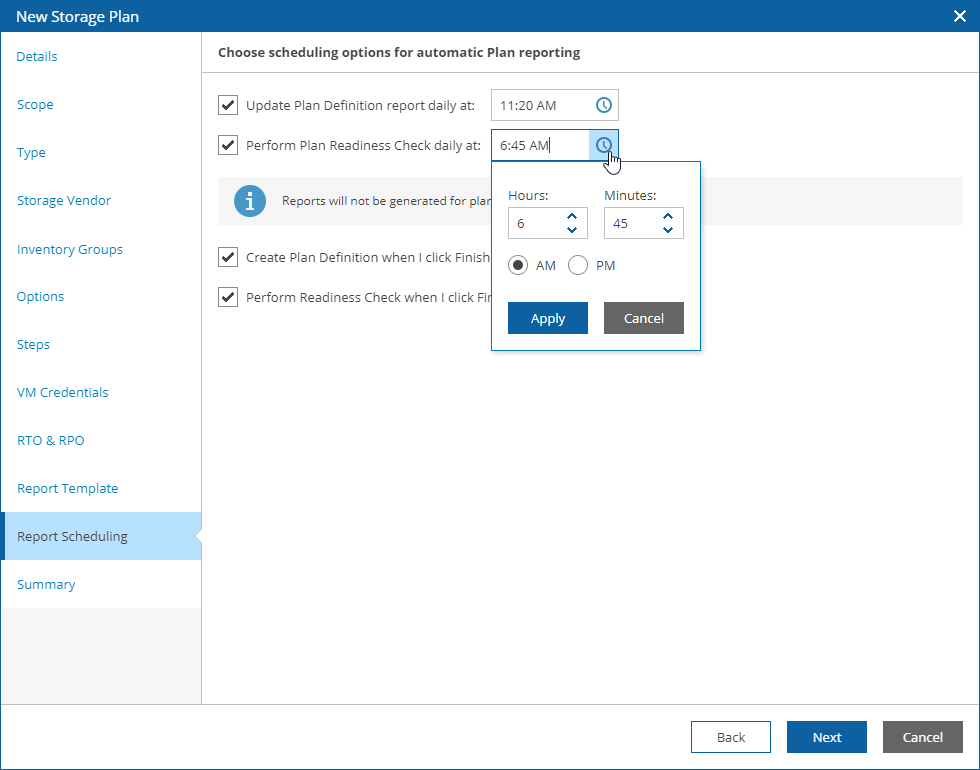Decrease the Minutes value with down arrow
Image resolution: width=980 pixels, height=770 pixels.
click(x=668, y=230)
